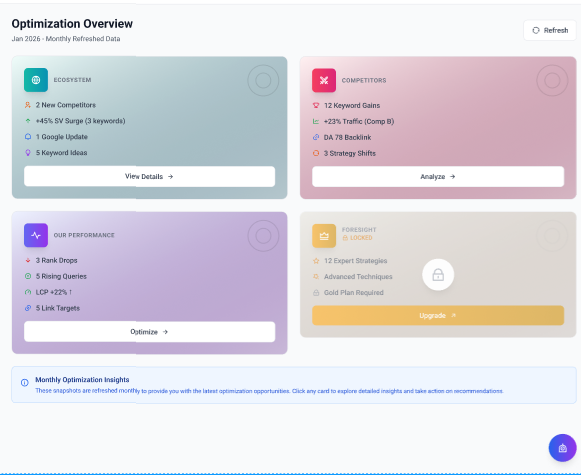Click the icon beside Advanced Techniques
Viewport: 581px width, 475px height.
316,277
